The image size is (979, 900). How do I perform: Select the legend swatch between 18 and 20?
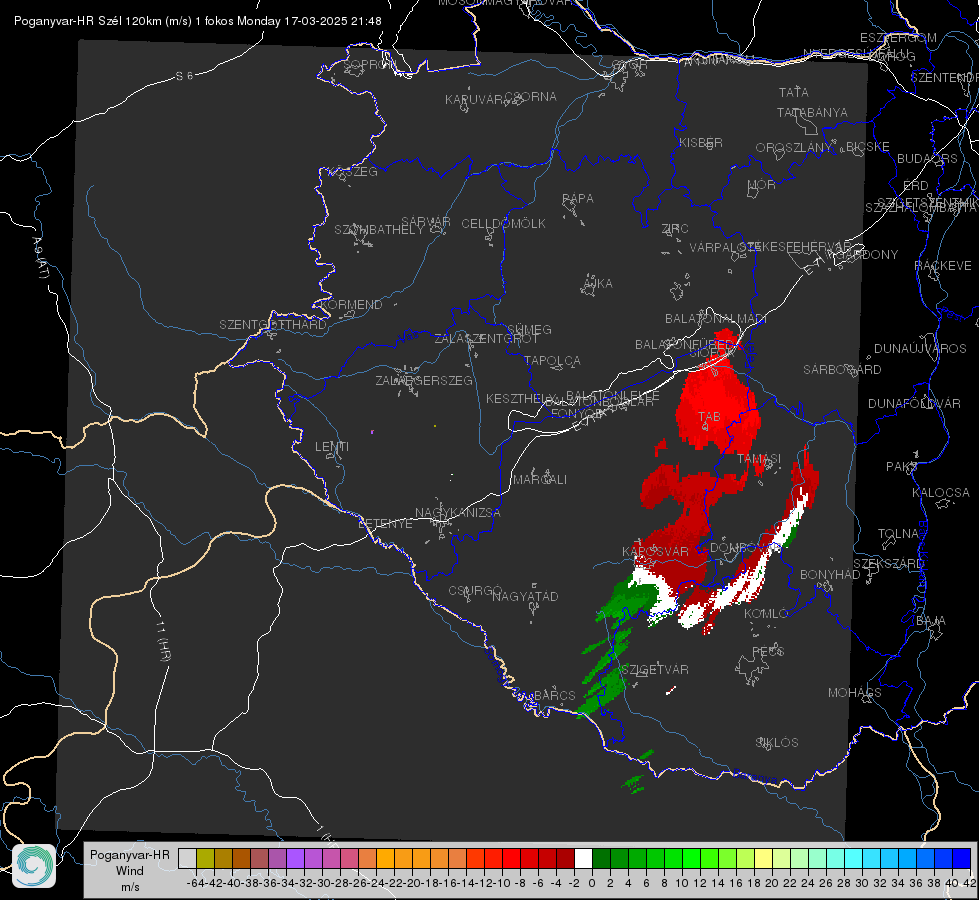tap(764, 858)
